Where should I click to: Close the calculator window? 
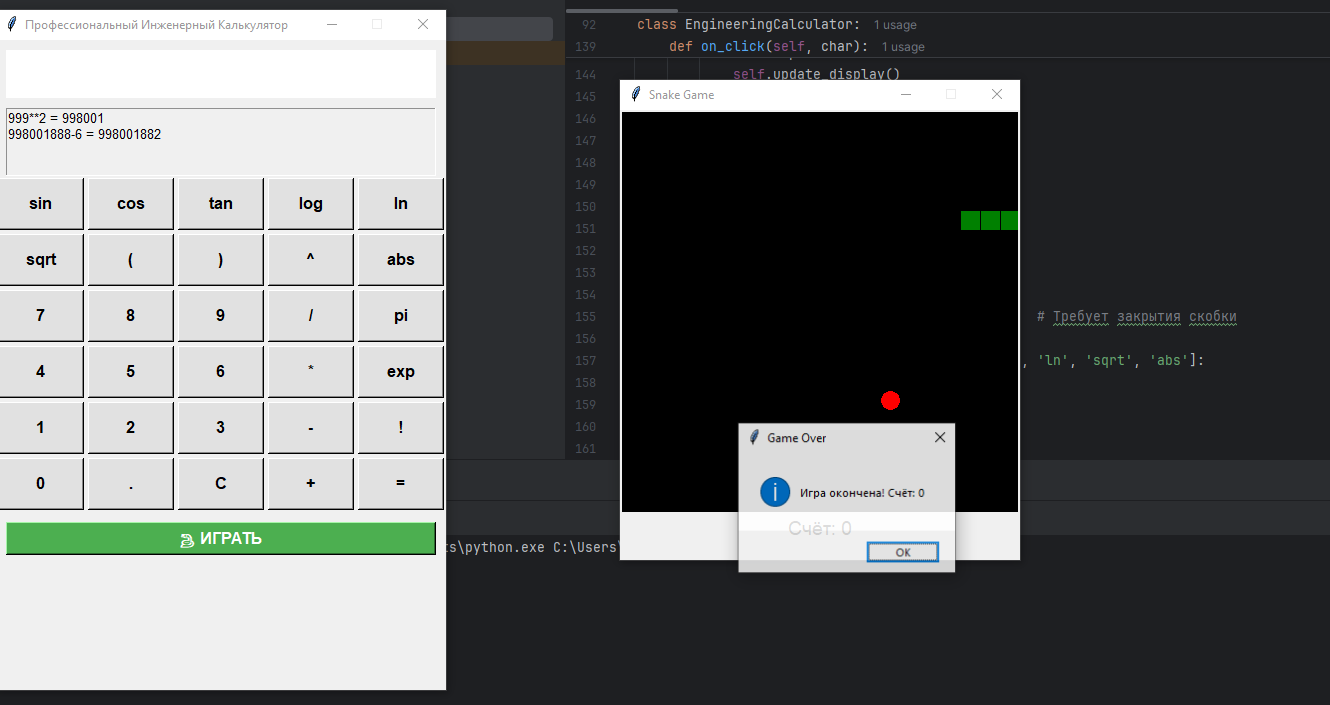[423, 24]
